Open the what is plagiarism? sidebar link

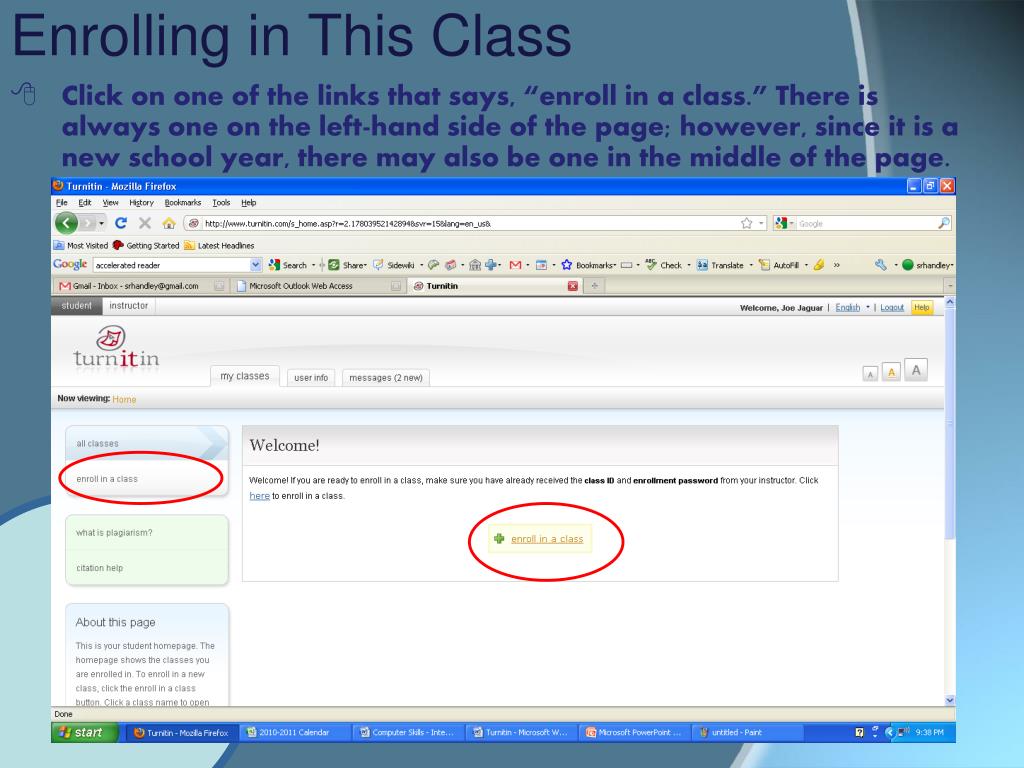click(x=147, y=533)
